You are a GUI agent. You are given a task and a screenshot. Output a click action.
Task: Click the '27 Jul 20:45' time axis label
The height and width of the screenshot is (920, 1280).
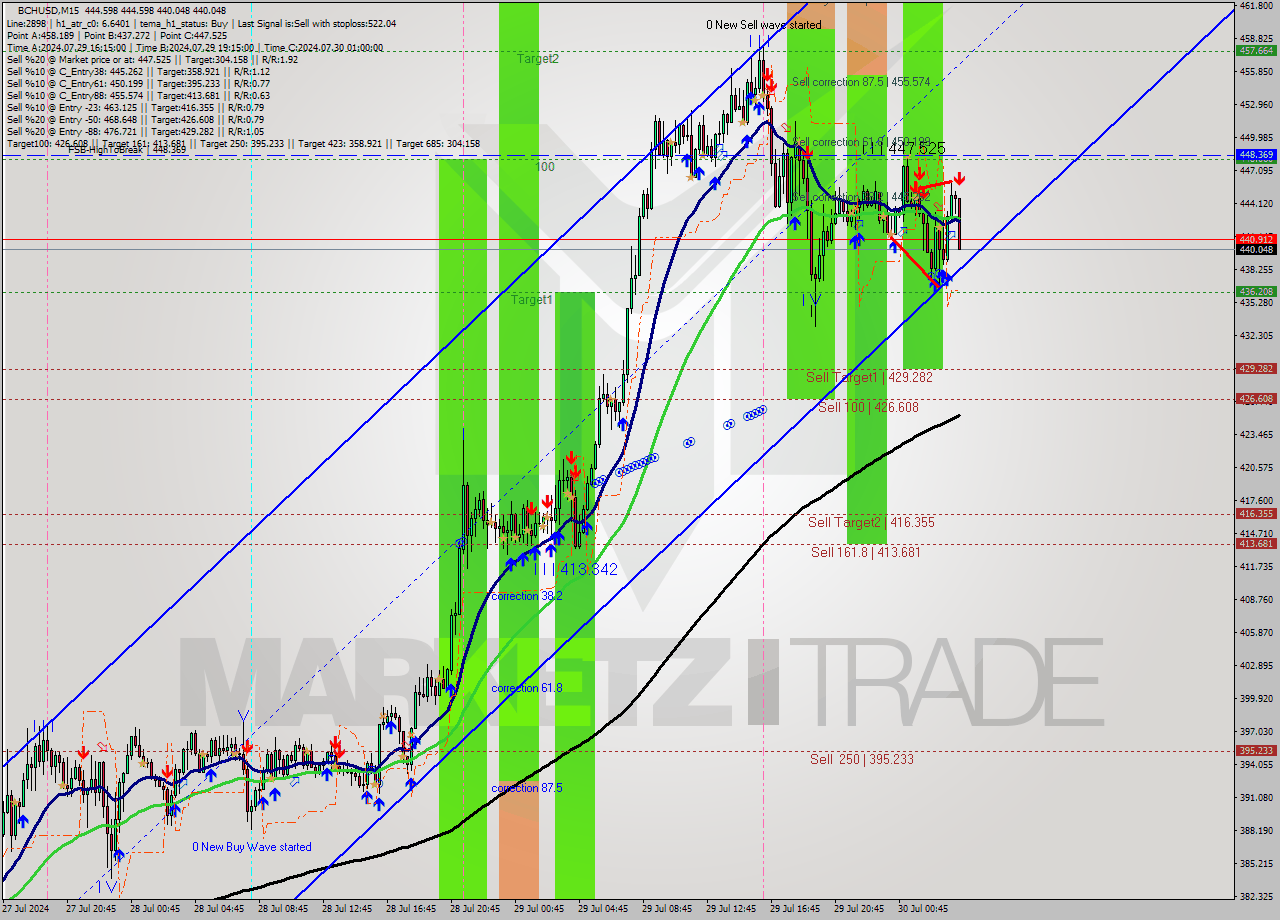(x=89, y=910)
